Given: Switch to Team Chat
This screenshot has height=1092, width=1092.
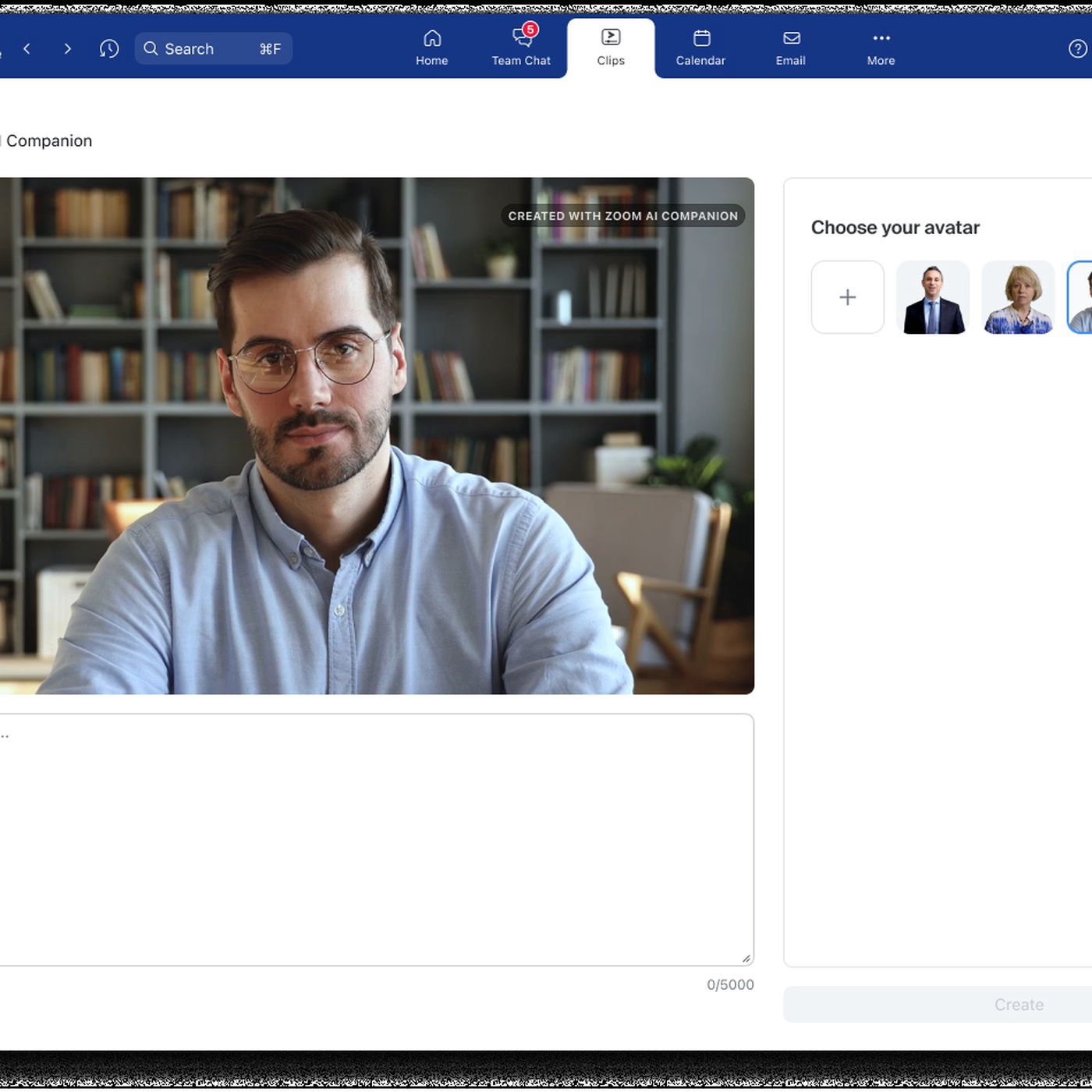Looking at the screenshot, I should pyautogui.click(x=520, y=47).
